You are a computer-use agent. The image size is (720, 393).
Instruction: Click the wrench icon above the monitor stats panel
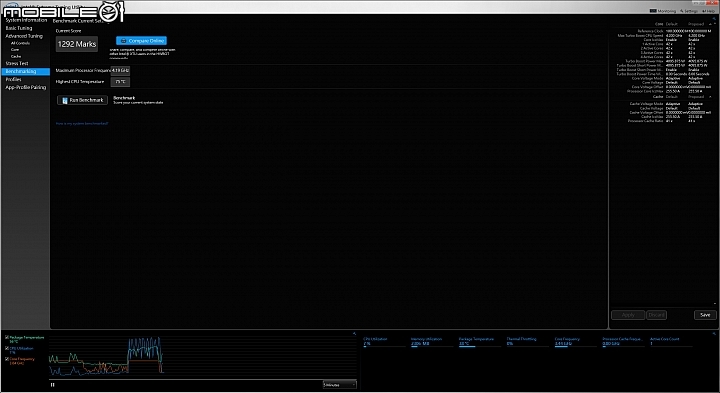[714, 334]
